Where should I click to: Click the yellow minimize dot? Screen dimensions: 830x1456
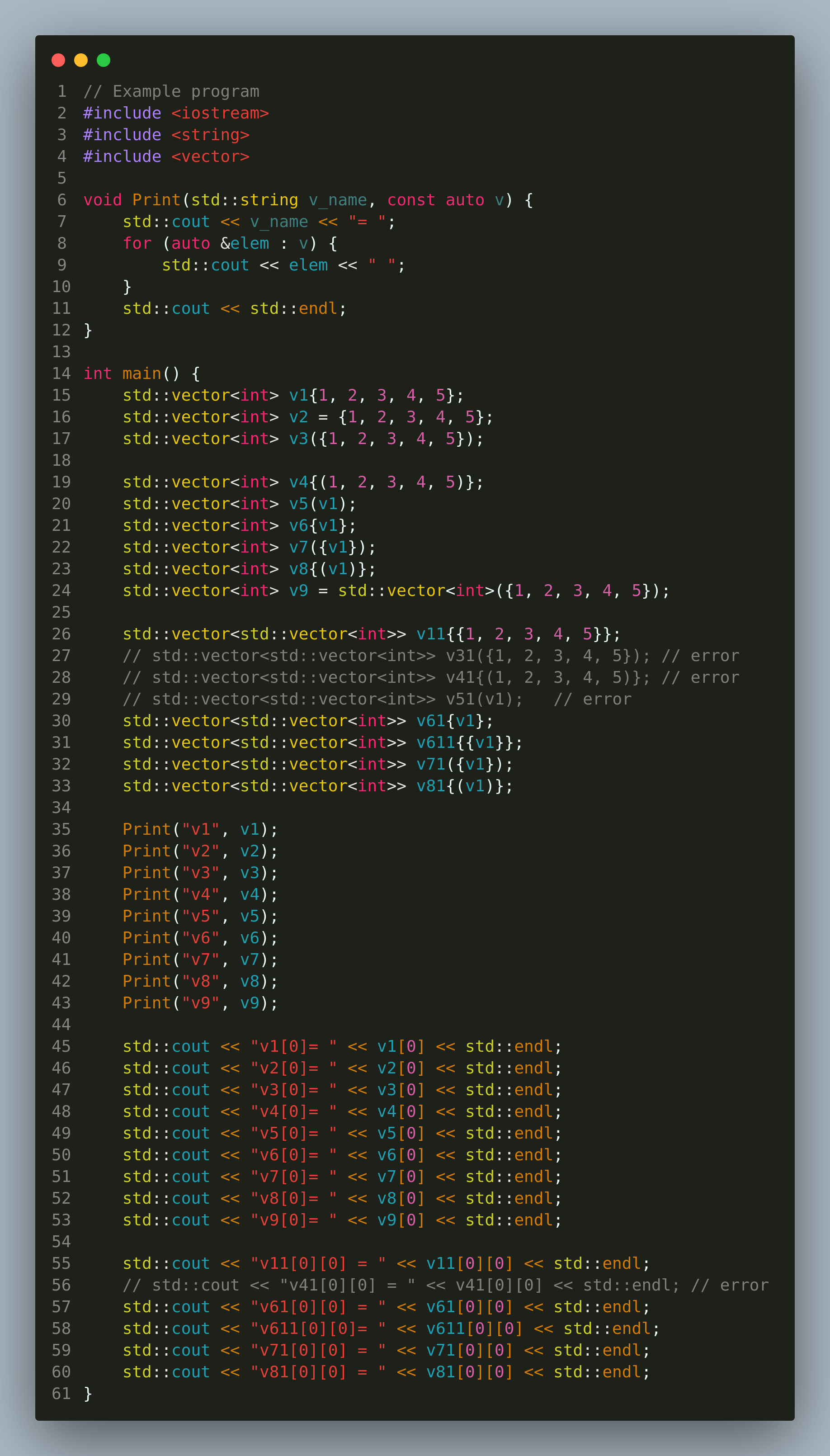[x=81, y=60]
